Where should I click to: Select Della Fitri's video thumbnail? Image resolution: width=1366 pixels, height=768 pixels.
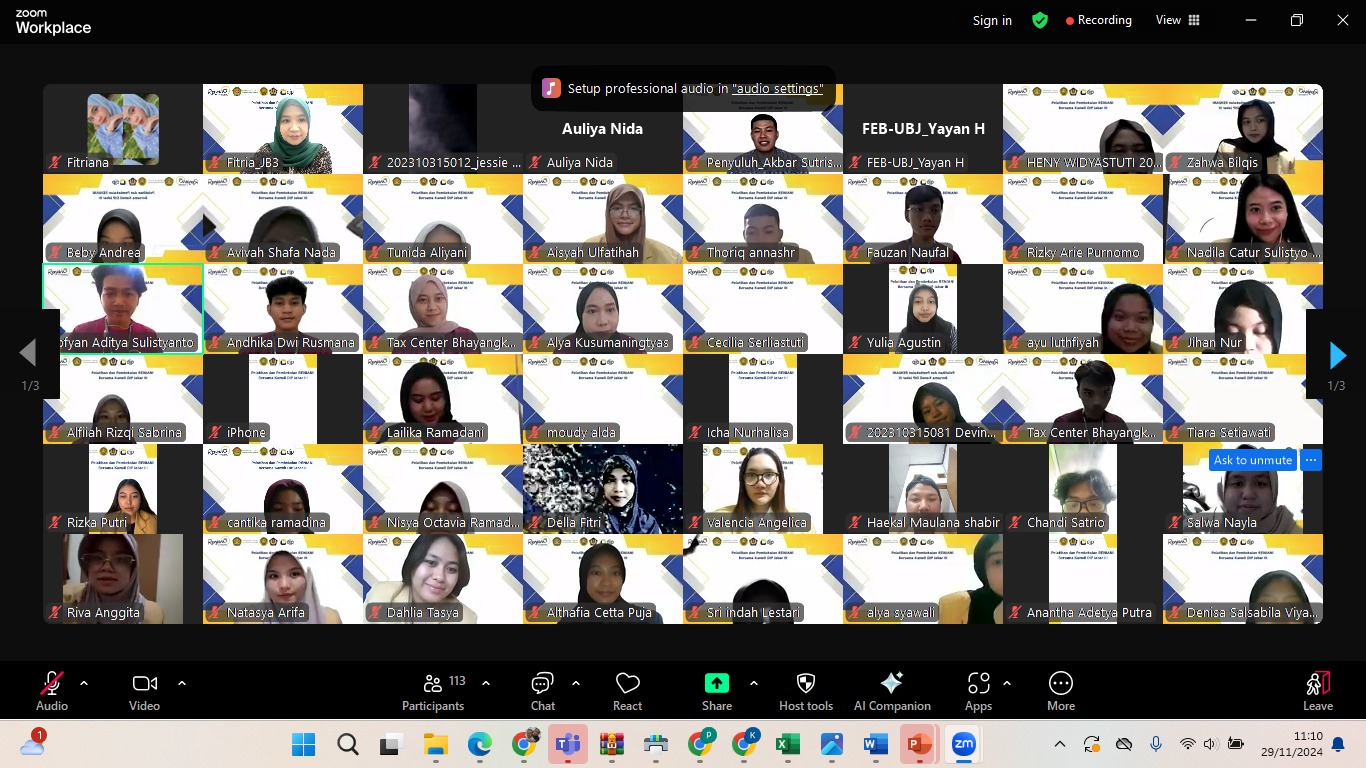[602, 488]
